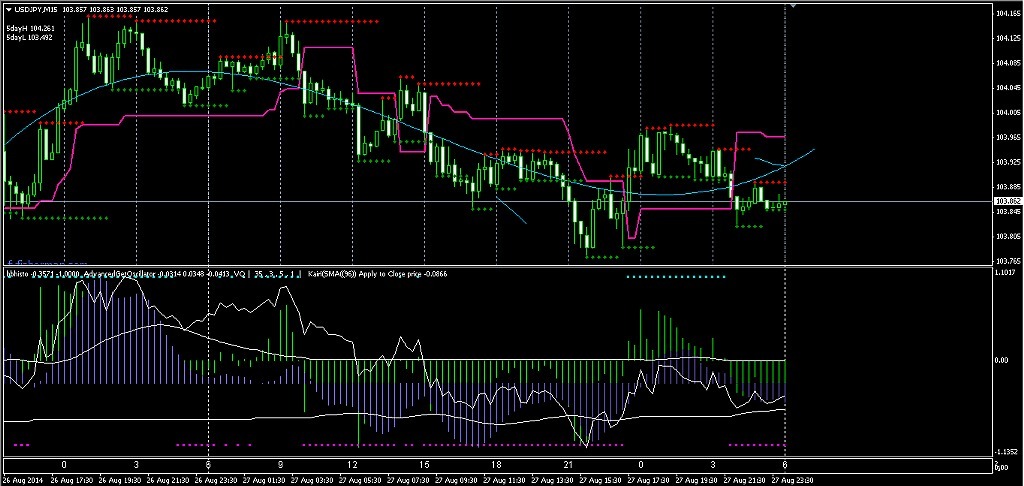
Task: Click the 103.765 price axis label
Action: point(1009,261)
